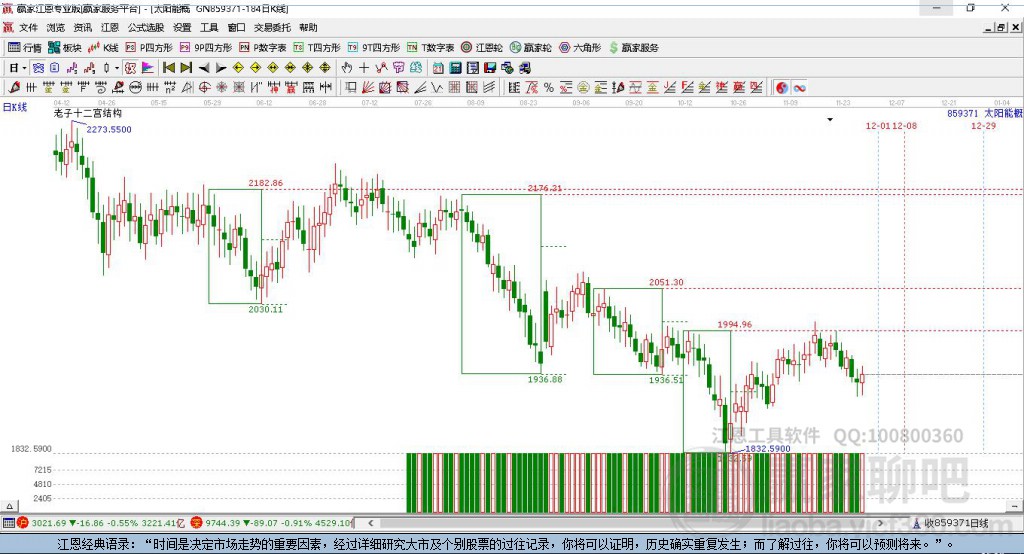
Task: Click the first yellow diamond arrow icon
Action: click(238, 67)
